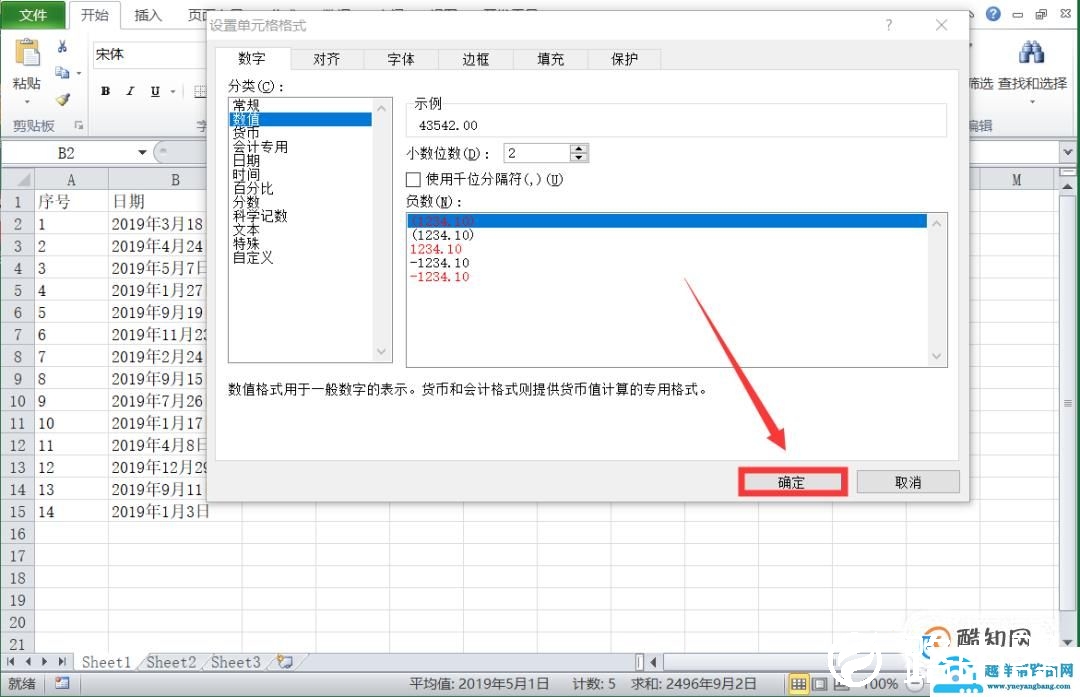This screenshot has width=1080, height=697.
Task: Open the Paste options dropdown arrow
Action: [27, 101]
